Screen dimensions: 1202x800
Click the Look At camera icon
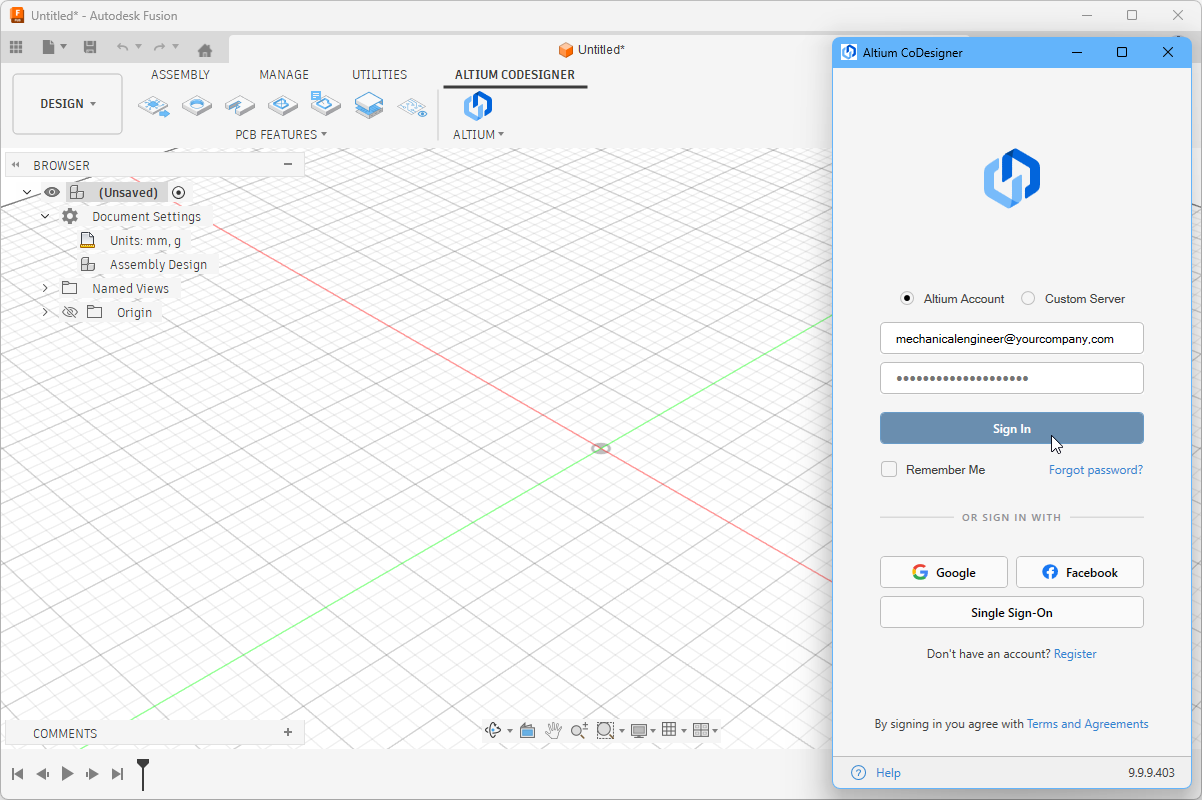coord(527,731)
